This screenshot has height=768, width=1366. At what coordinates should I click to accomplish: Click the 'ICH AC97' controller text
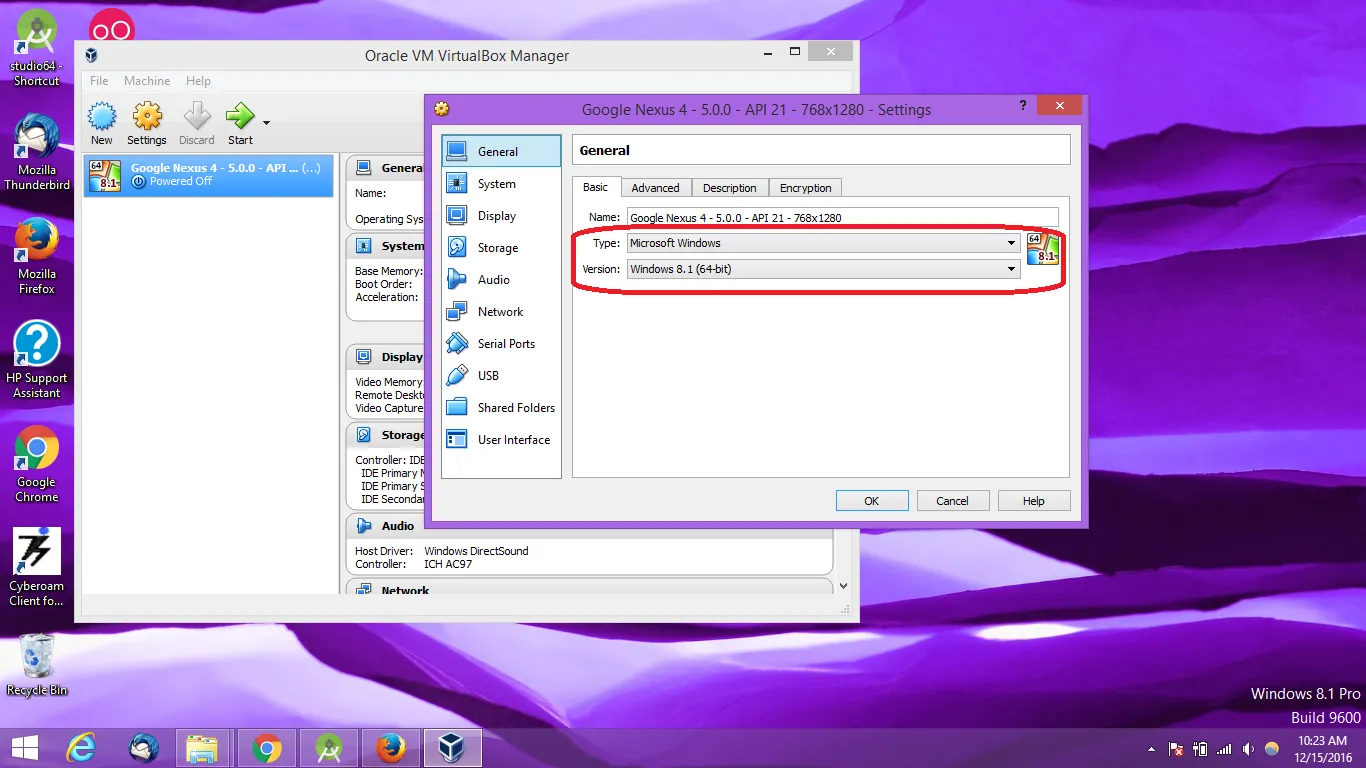click(448, 564)
